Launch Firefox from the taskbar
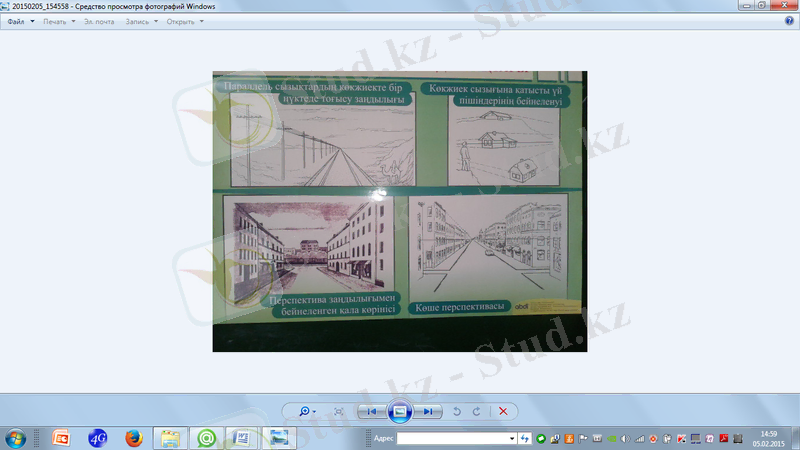Image resolution: width=800 pixels, height=450 pixels. [x=135, y=437]
